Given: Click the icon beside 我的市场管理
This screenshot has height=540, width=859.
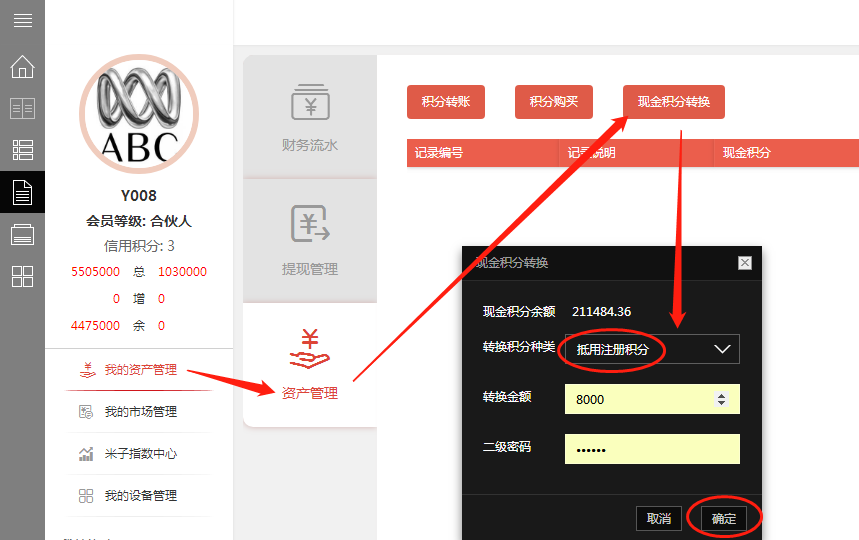Looking at the screenshot, I should tap(86, 412).
